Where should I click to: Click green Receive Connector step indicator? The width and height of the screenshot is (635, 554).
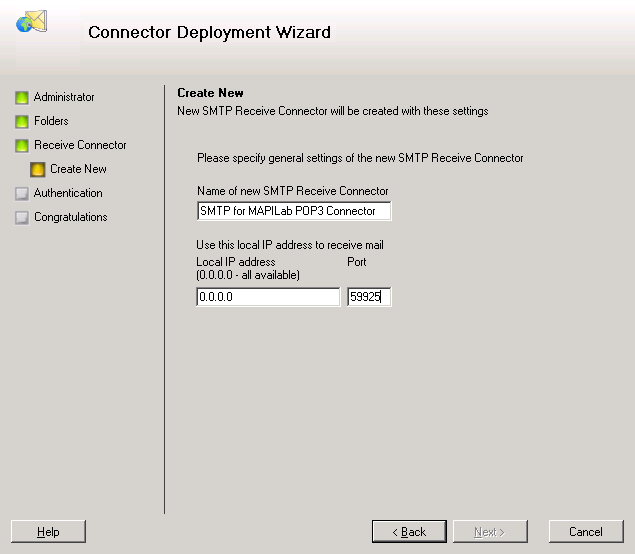21,145
